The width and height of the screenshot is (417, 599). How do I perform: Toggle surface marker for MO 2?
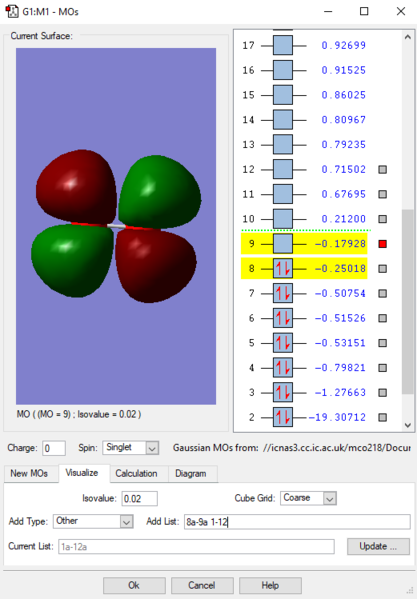[x=382, y=417]
